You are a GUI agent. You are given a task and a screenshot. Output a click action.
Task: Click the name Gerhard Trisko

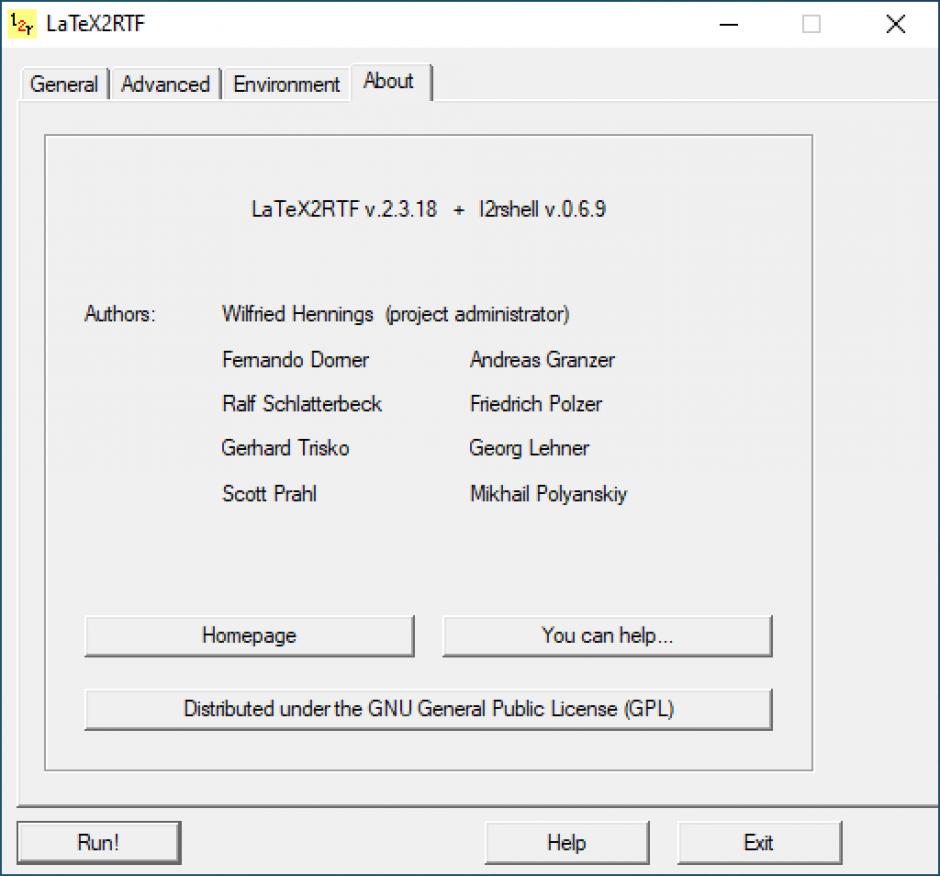coord(285,448)
